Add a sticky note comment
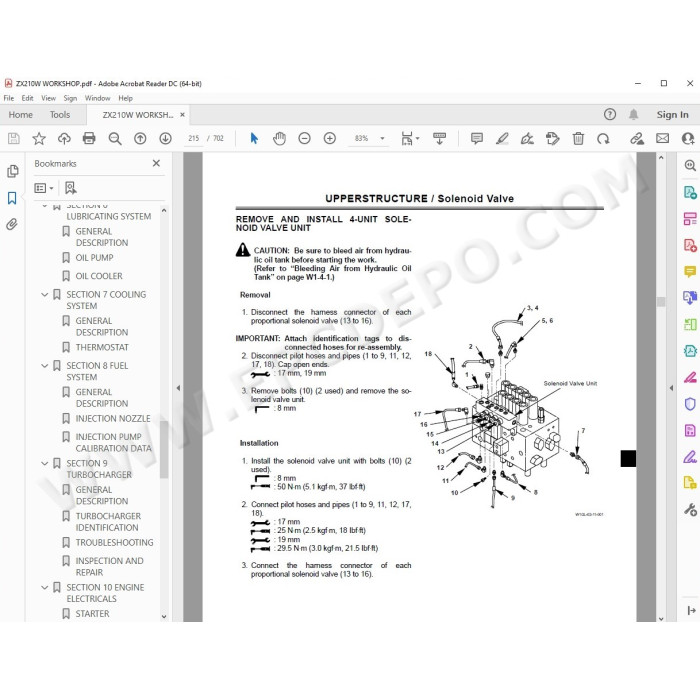 click(x=477, y=138)
